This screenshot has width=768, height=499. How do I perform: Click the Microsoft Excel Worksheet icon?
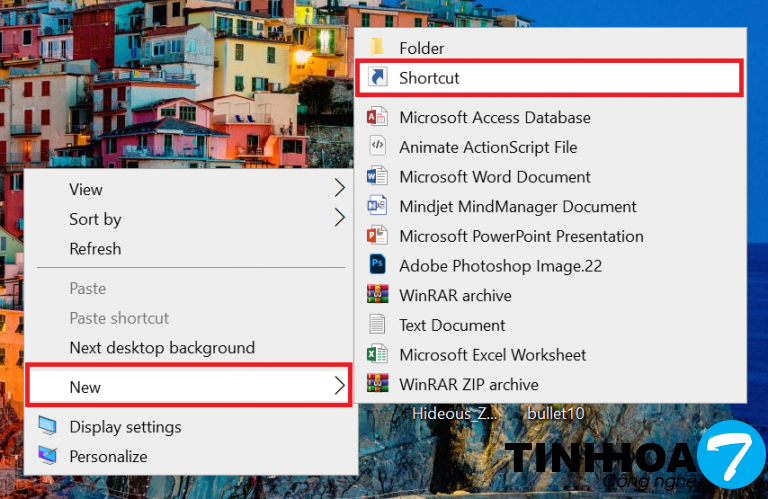click(x=377, y=355)
